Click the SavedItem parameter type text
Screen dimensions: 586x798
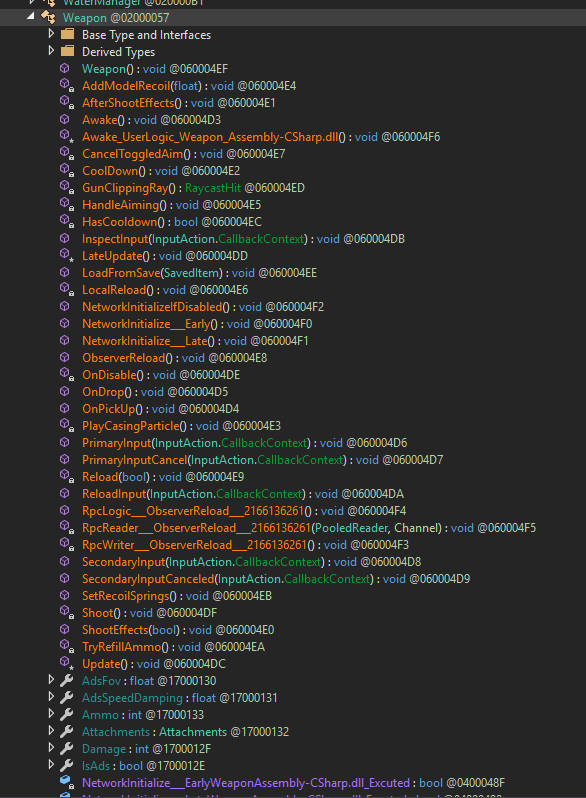coord(191,273)
